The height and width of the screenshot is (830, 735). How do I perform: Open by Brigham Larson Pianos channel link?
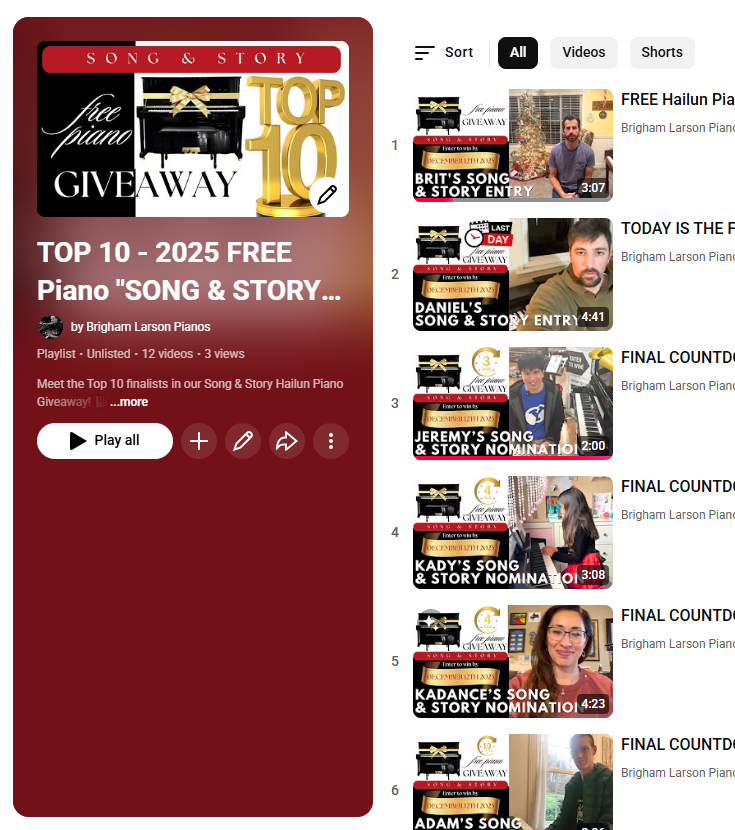point(140,327)
